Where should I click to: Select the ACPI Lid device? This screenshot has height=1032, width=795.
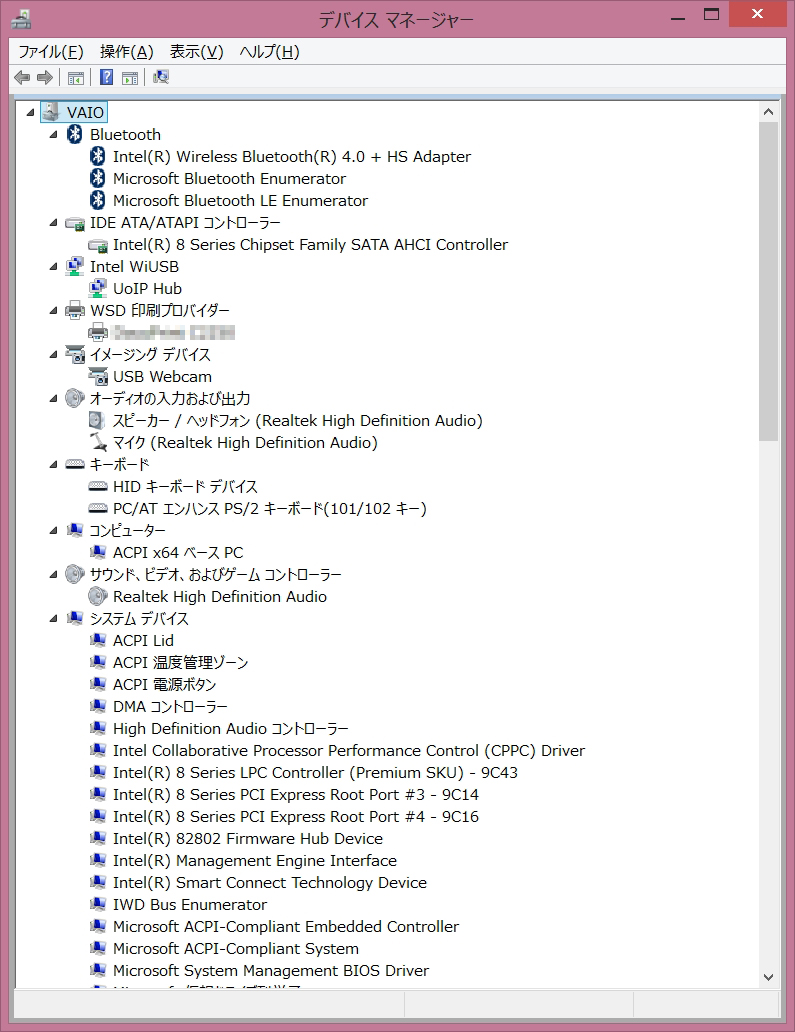tap(143, 640)
